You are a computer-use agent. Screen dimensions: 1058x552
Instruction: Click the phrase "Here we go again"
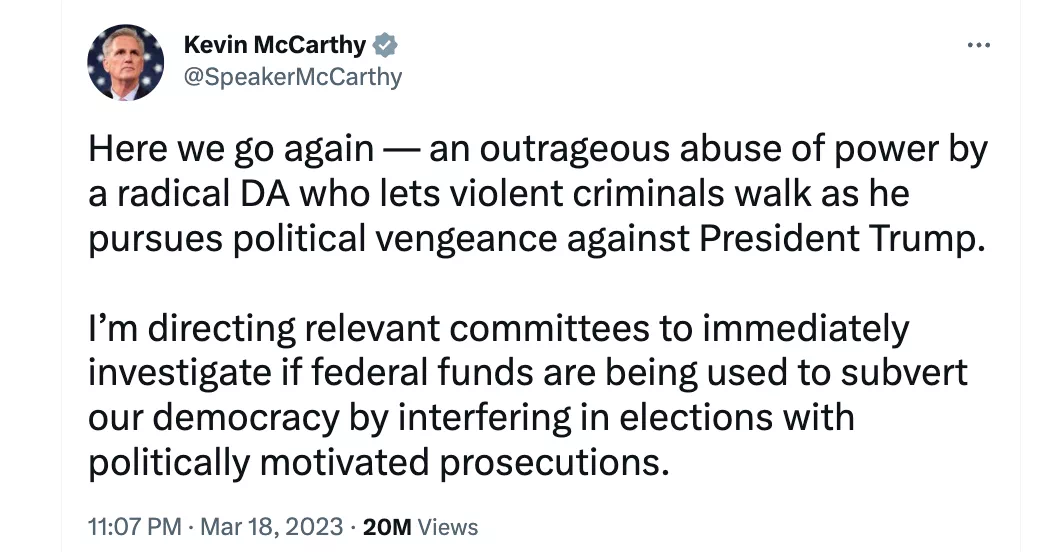(x=229, y=150)
